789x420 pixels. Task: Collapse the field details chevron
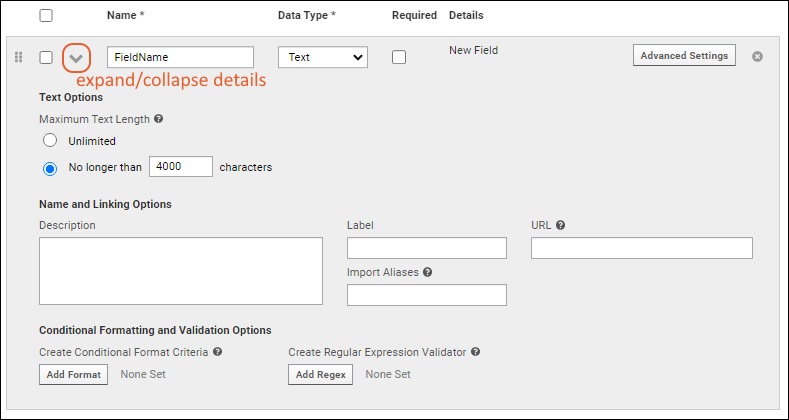76,58
